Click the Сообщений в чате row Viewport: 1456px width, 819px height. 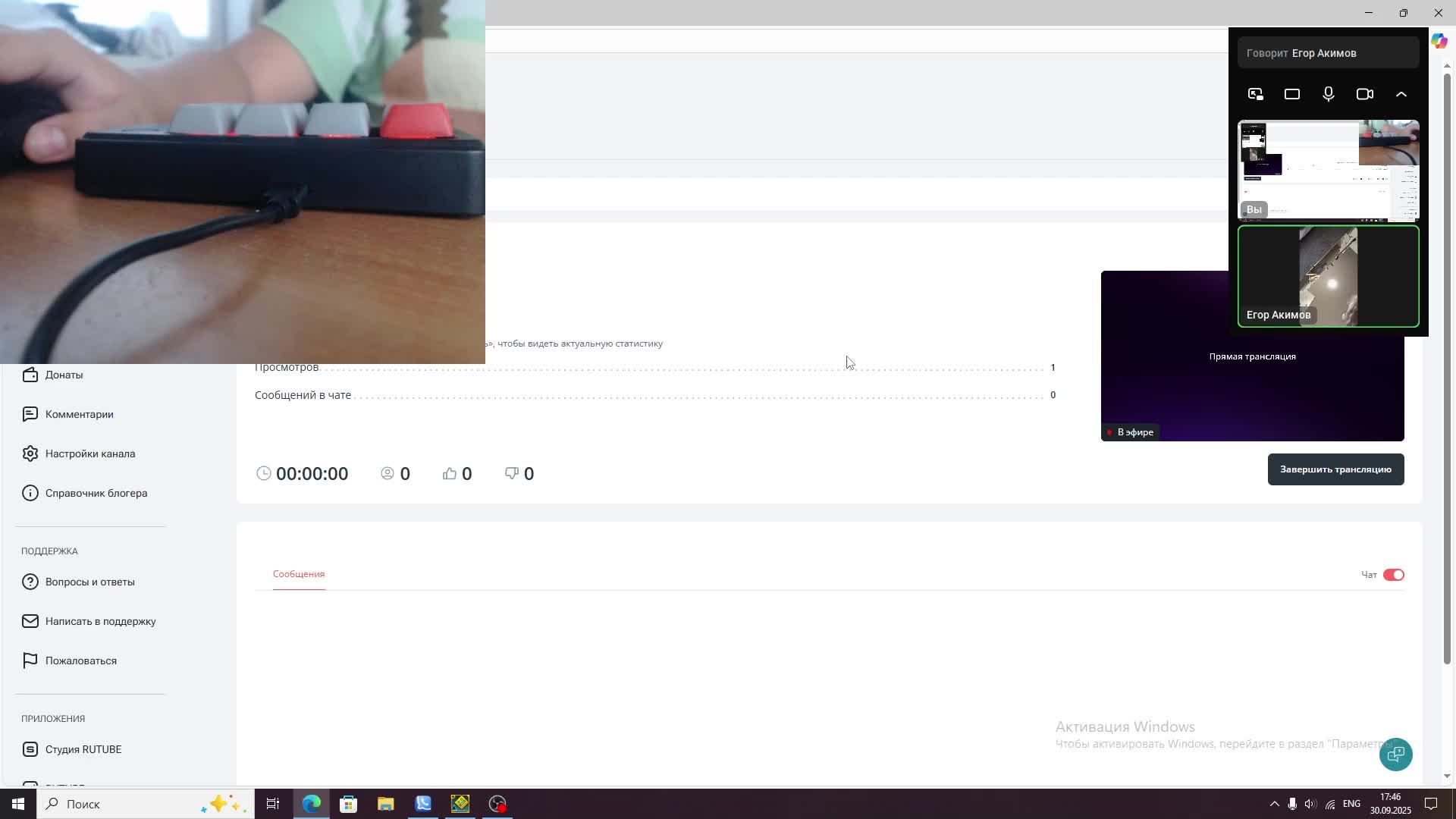(x=655, y=395)
